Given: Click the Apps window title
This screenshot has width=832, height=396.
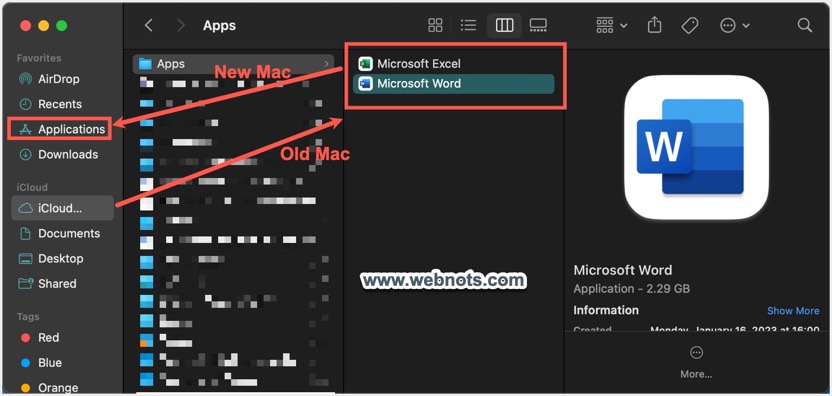Looking at the screenshot, I should click(219, 25).
